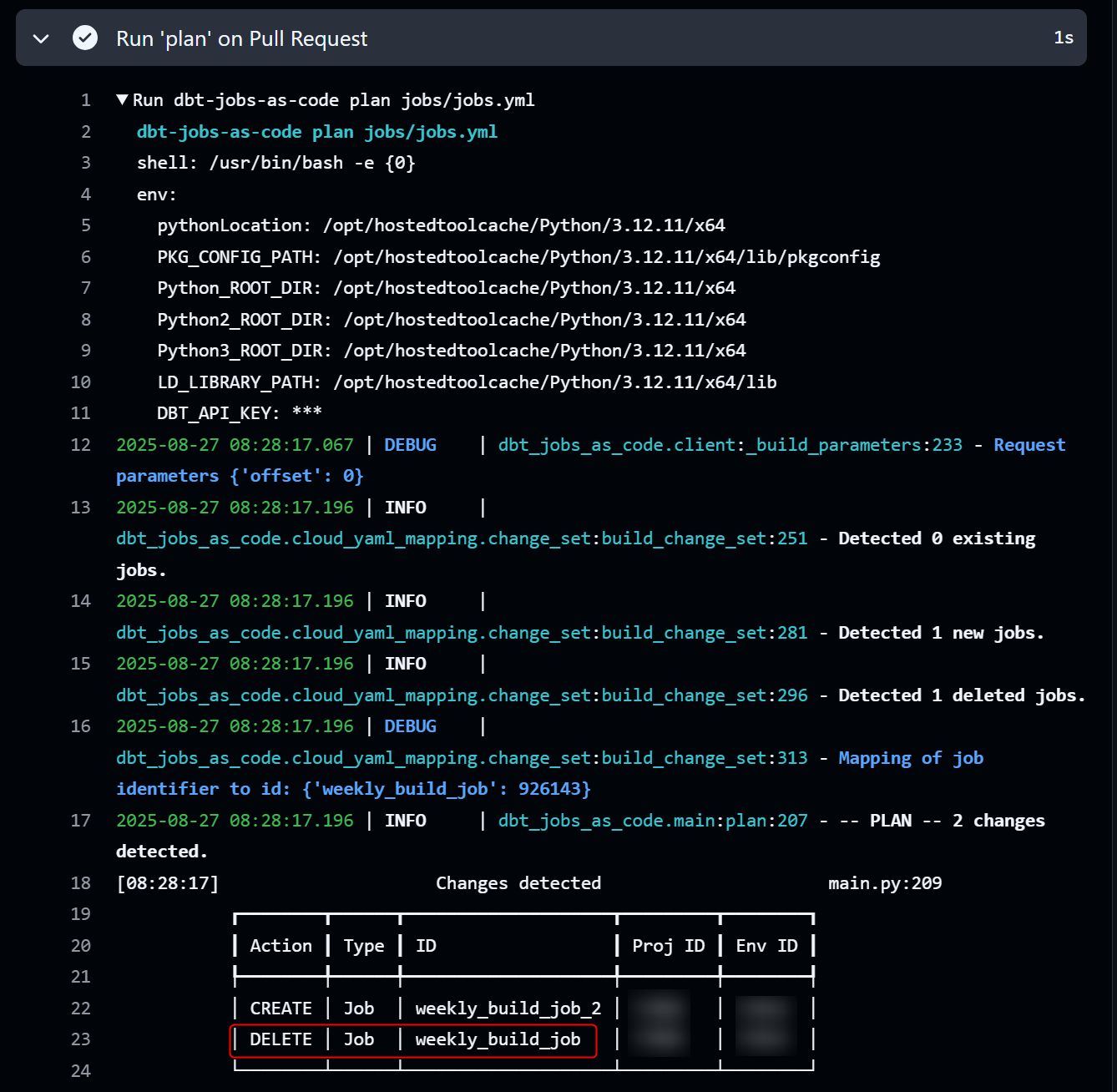Select log line number 7
Screen dimensions: 1117x1092
point(85,288)
